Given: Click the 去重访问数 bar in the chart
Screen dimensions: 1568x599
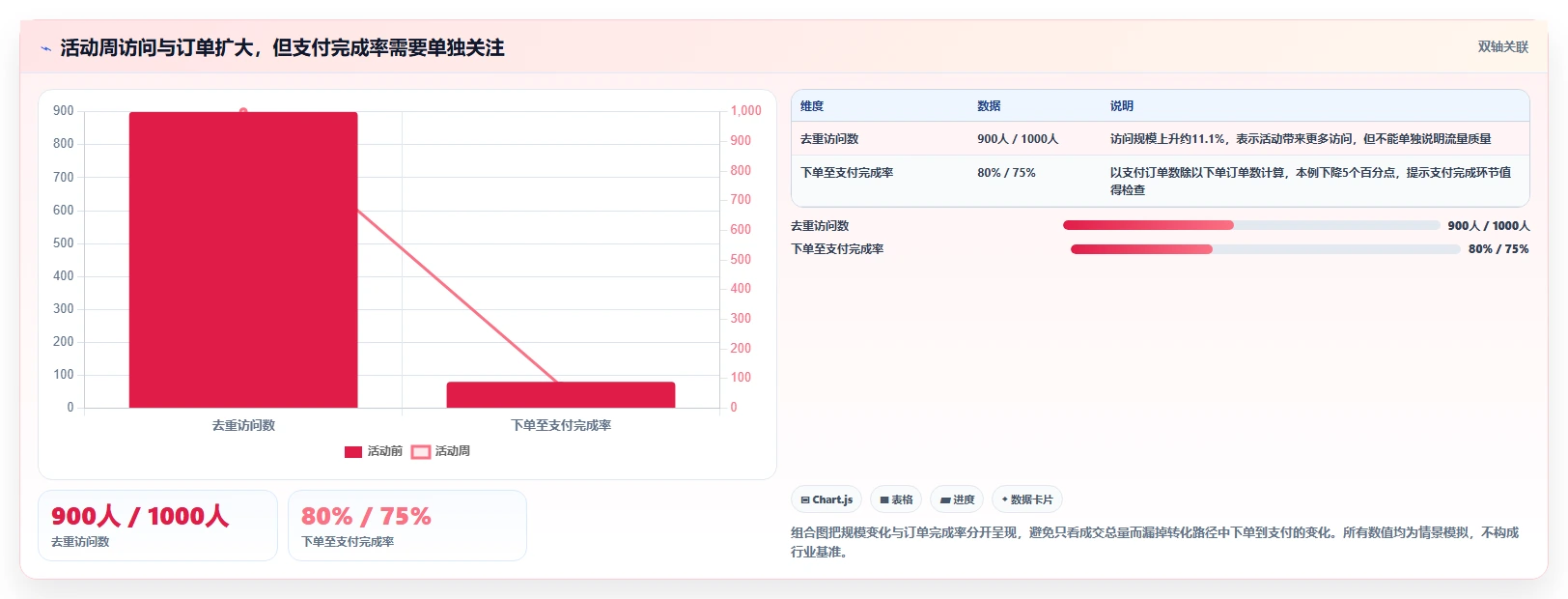Looking at the screenshot, I should click(x=243, y=260).
